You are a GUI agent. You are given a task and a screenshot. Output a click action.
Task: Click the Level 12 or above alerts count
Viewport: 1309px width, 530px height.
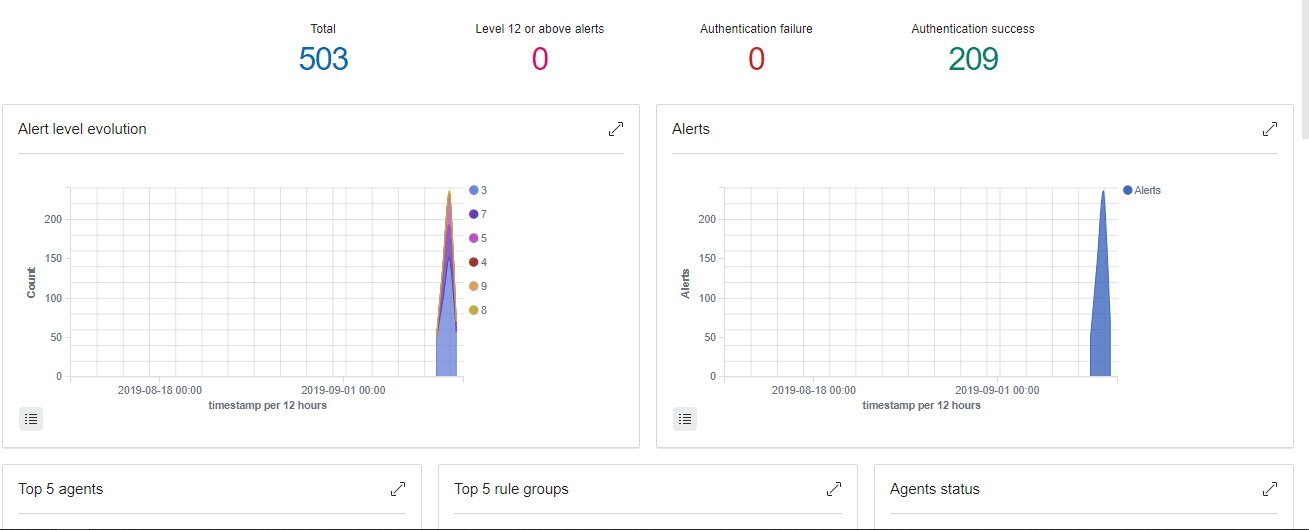(539, 60)
